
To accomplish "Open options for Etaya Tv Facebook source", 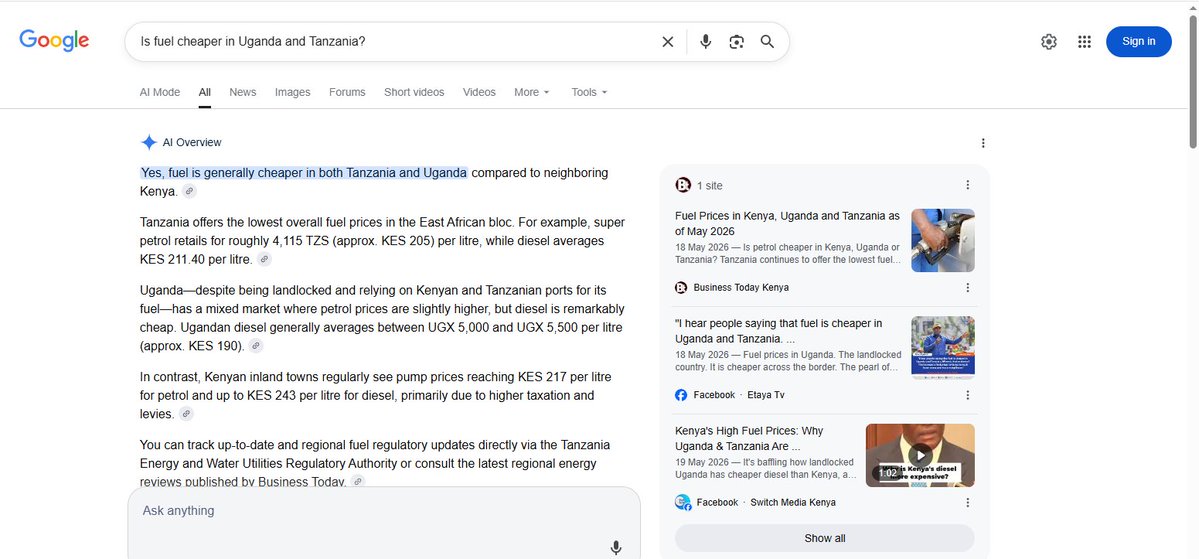I will (967, 395).
